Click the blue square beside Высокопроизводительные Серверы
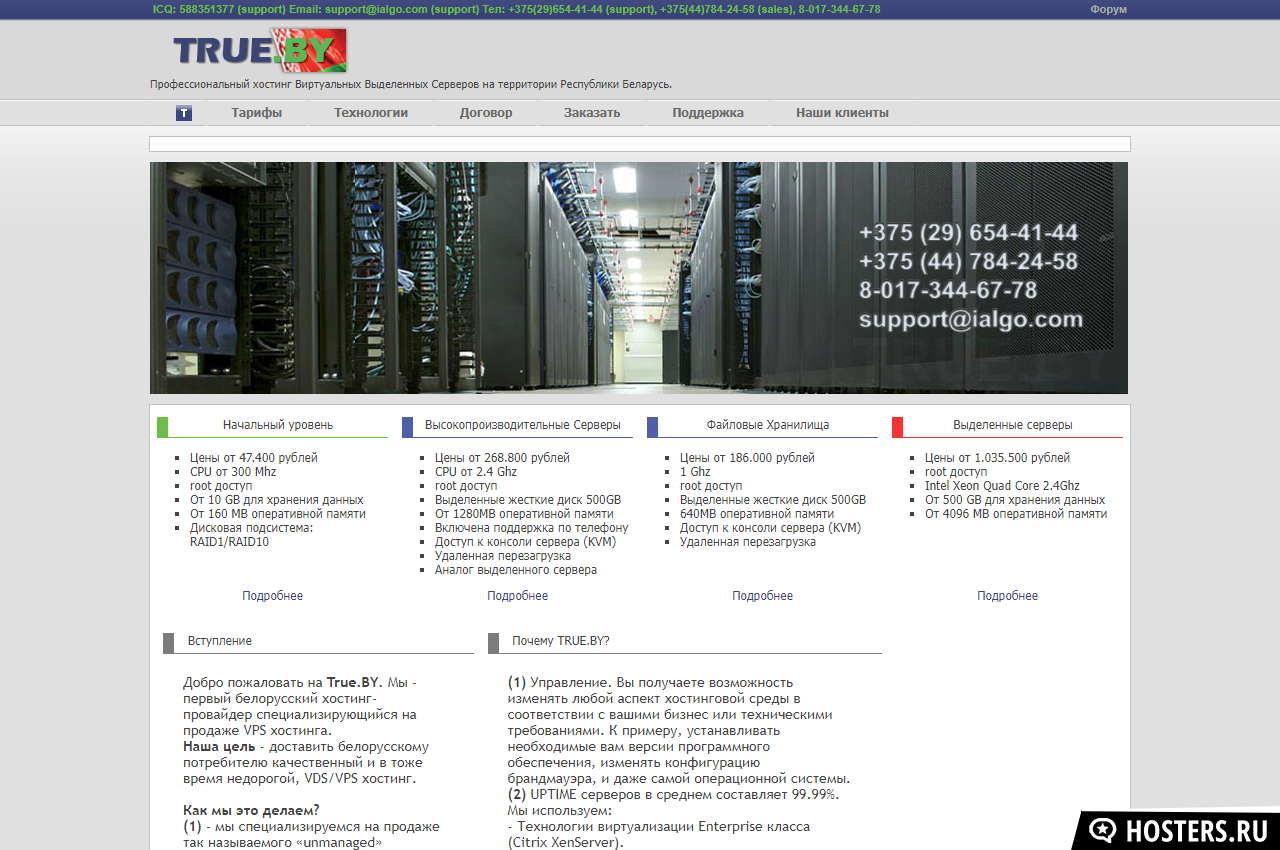 click(407, 427)
